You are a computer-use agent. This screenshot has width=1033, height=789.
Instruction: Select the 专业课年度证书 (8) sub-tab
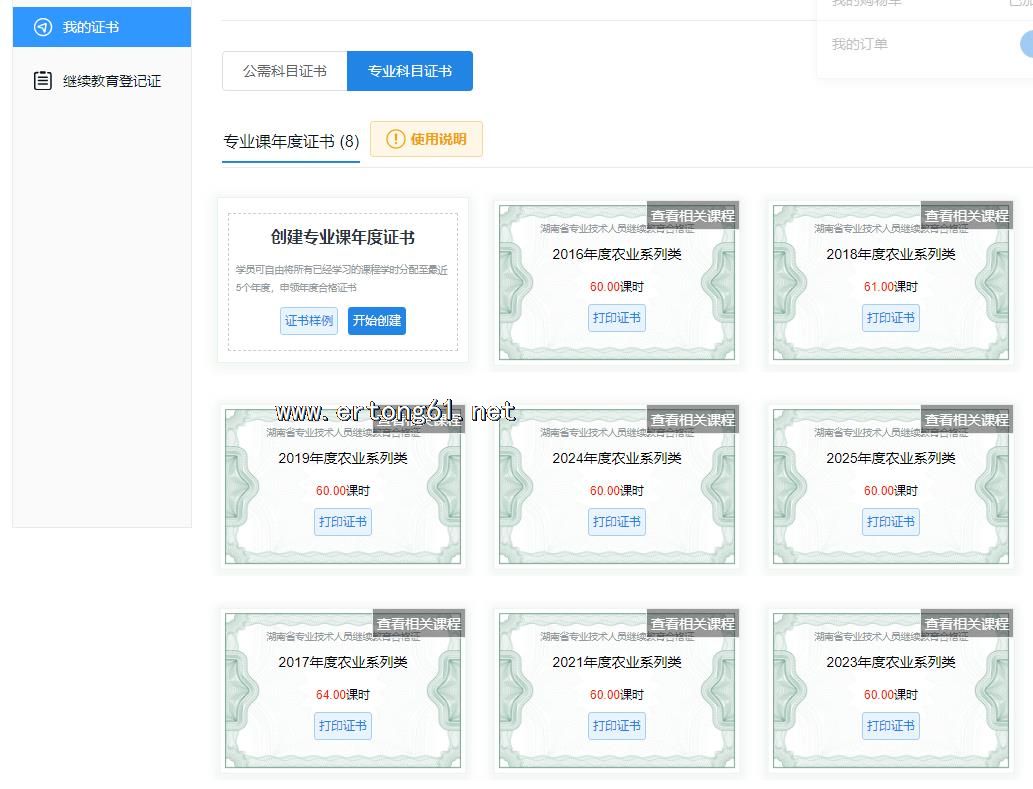291,142
